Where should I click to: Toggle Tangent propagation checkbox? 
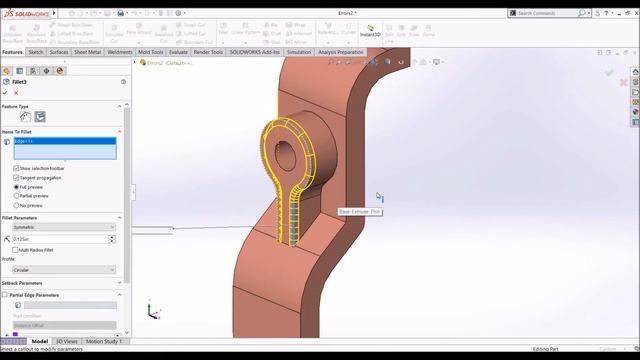16,178
